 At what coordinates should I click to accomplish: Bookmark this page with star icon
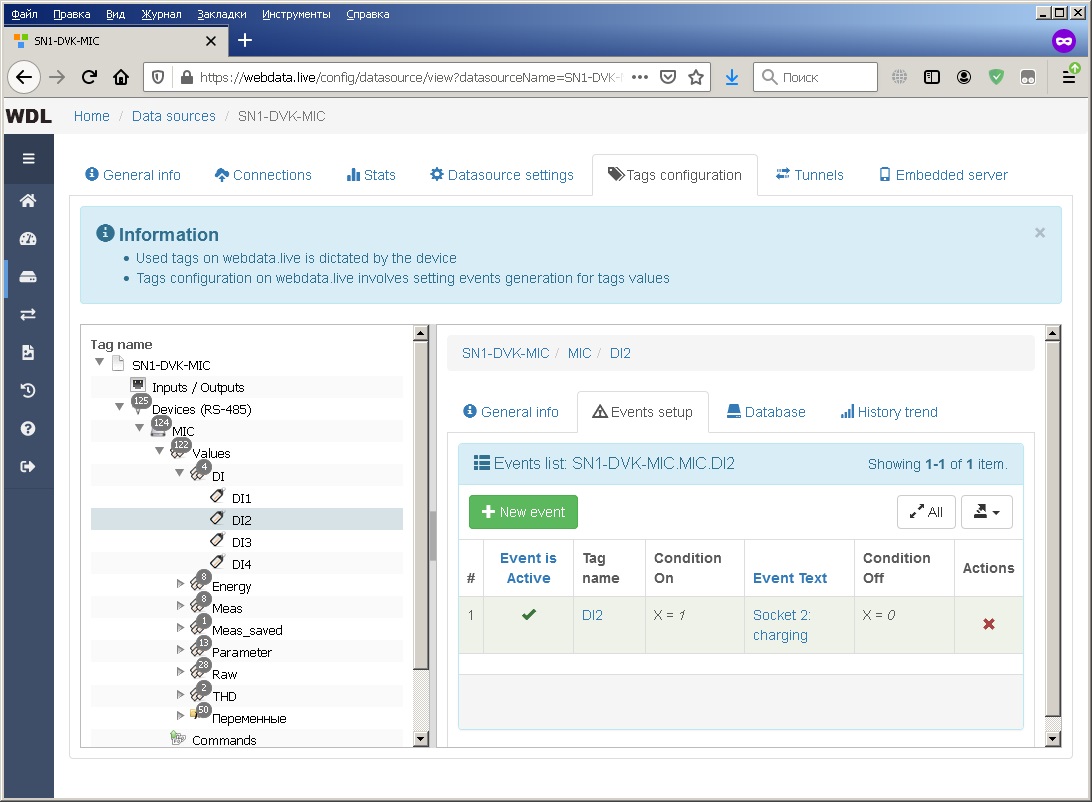[x=696, y=77]
